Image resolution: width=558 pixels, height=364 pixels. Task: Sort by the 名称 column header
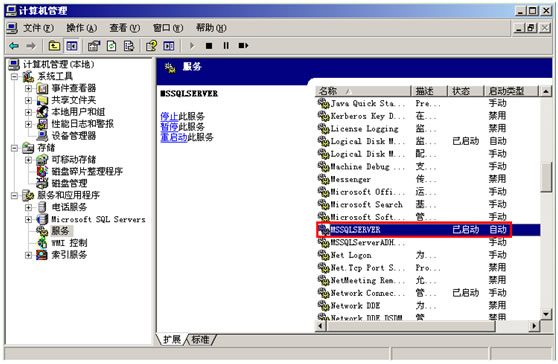363,91
